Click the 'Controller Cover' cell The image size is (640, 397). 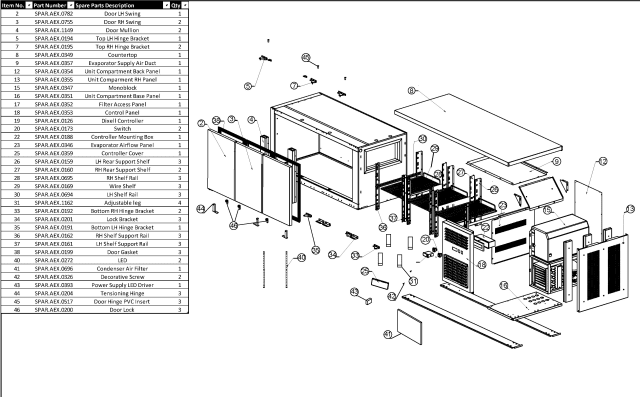click(x=122, y=153)
